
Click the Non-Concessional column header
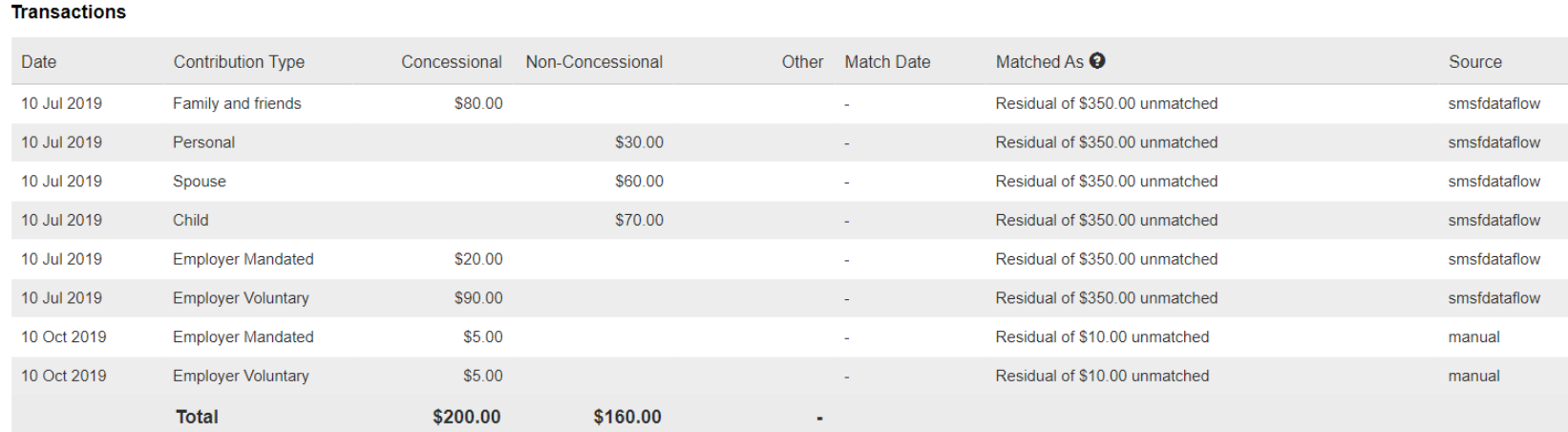click(594, 61)
